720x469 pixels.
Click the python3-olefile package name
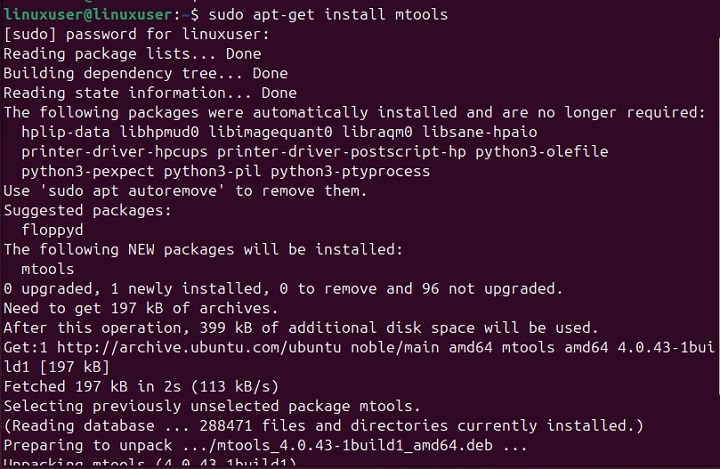(x=542, y=151)
